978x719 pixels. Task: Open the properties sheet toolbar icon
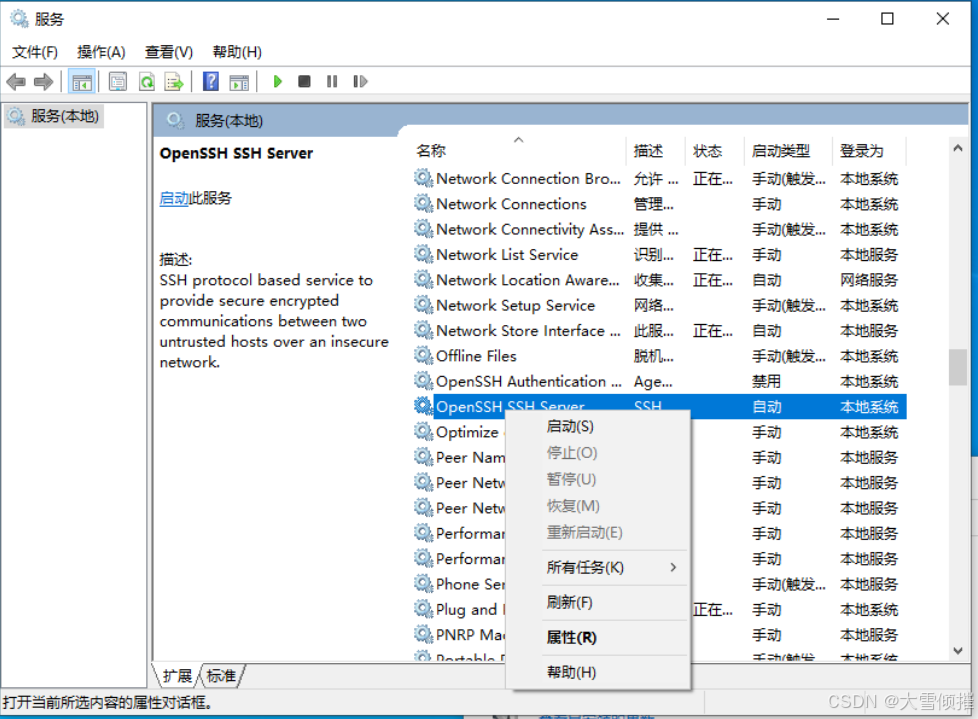(x=117, y=82)
